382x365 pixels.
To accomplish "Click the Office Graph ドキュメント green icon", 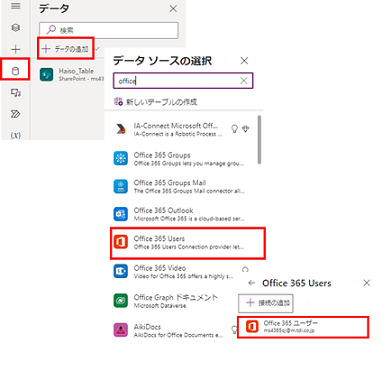I will (120, 301).
